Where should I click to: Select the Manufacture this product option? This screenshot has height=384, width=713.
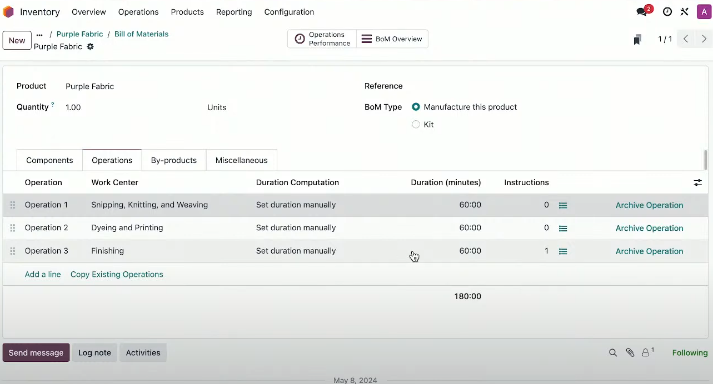pos(416,107)
